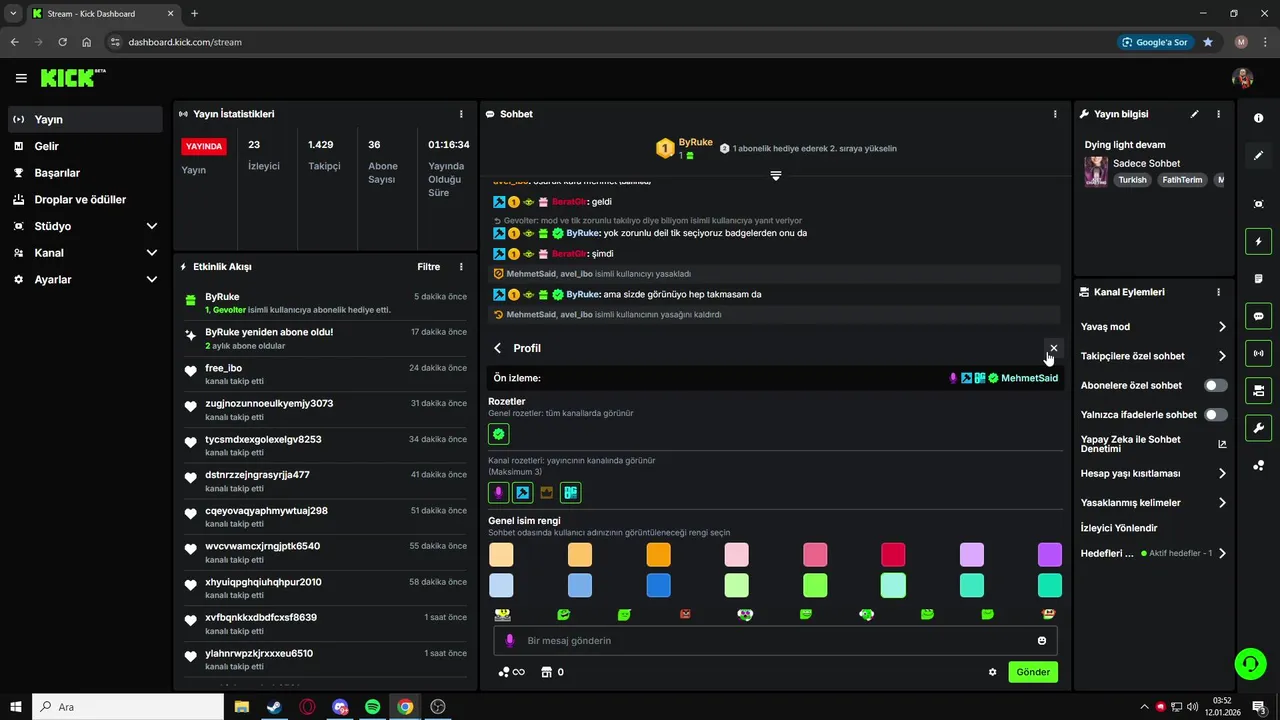This screenshot has width=1280, height=720.
Task: Close the Profil panel
Action: point(1053,348)
